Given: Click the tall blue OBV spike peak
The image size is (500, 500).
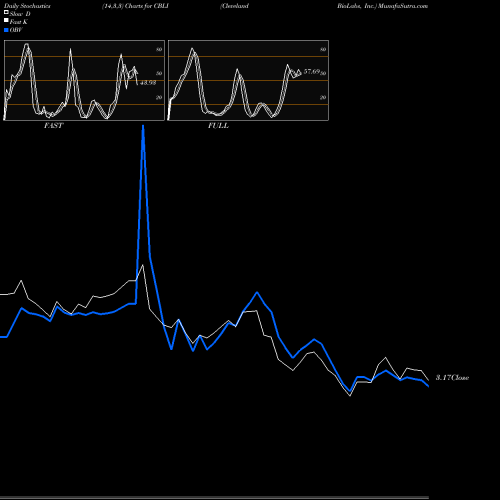Looking at the screenshot, I should coord(143,127).
